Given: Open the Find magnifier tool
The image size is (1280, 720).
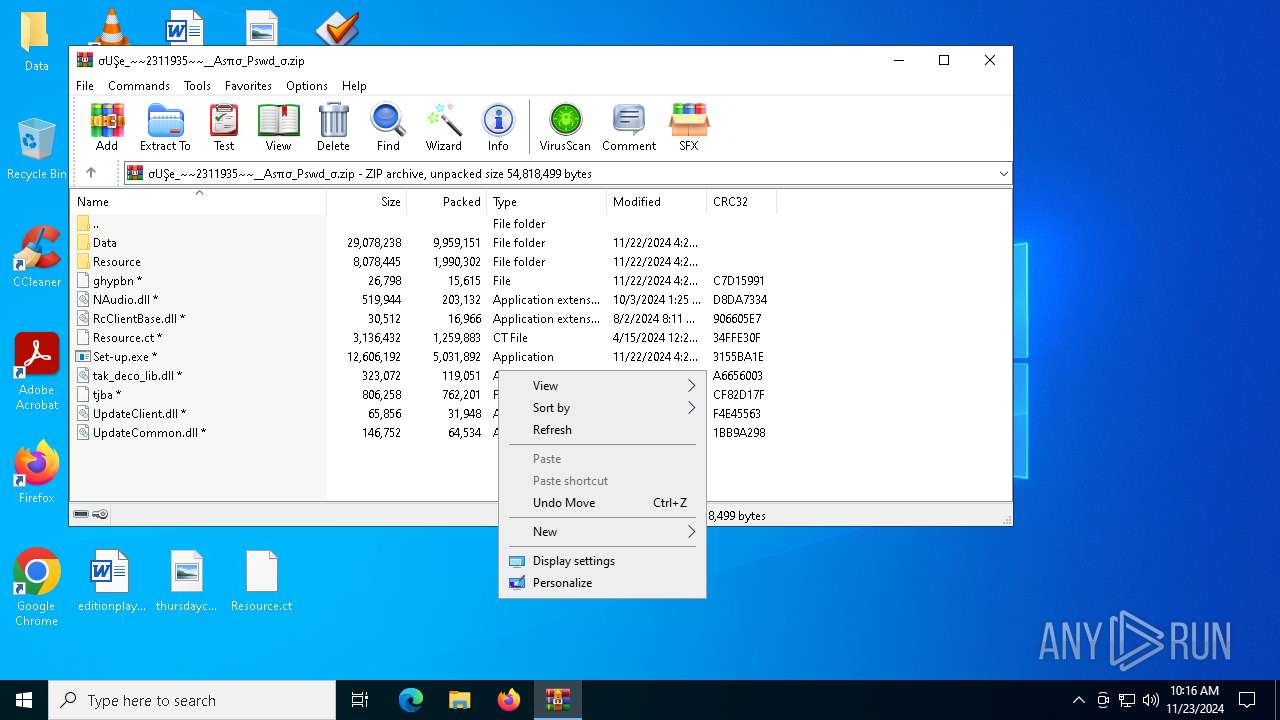Looking at the screenshot, I should 388,127.
